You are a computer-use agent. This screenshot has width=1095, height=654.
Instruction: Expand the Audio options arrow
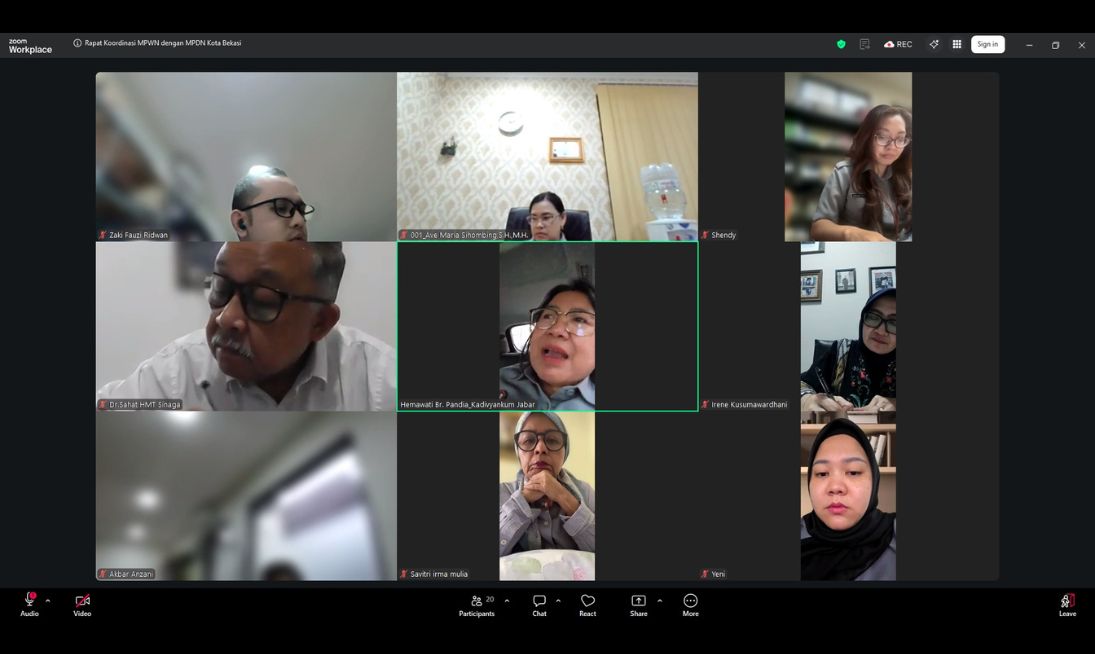(48, 601)
